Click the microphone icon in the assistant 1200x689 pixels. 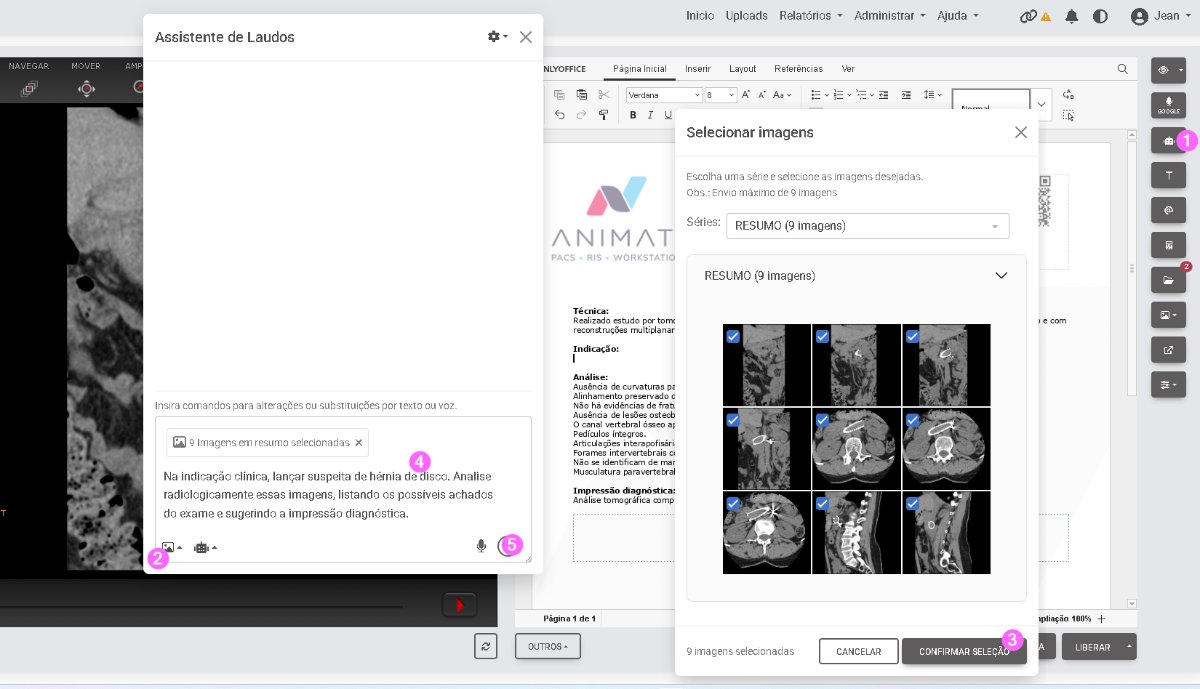pos(481,545)
